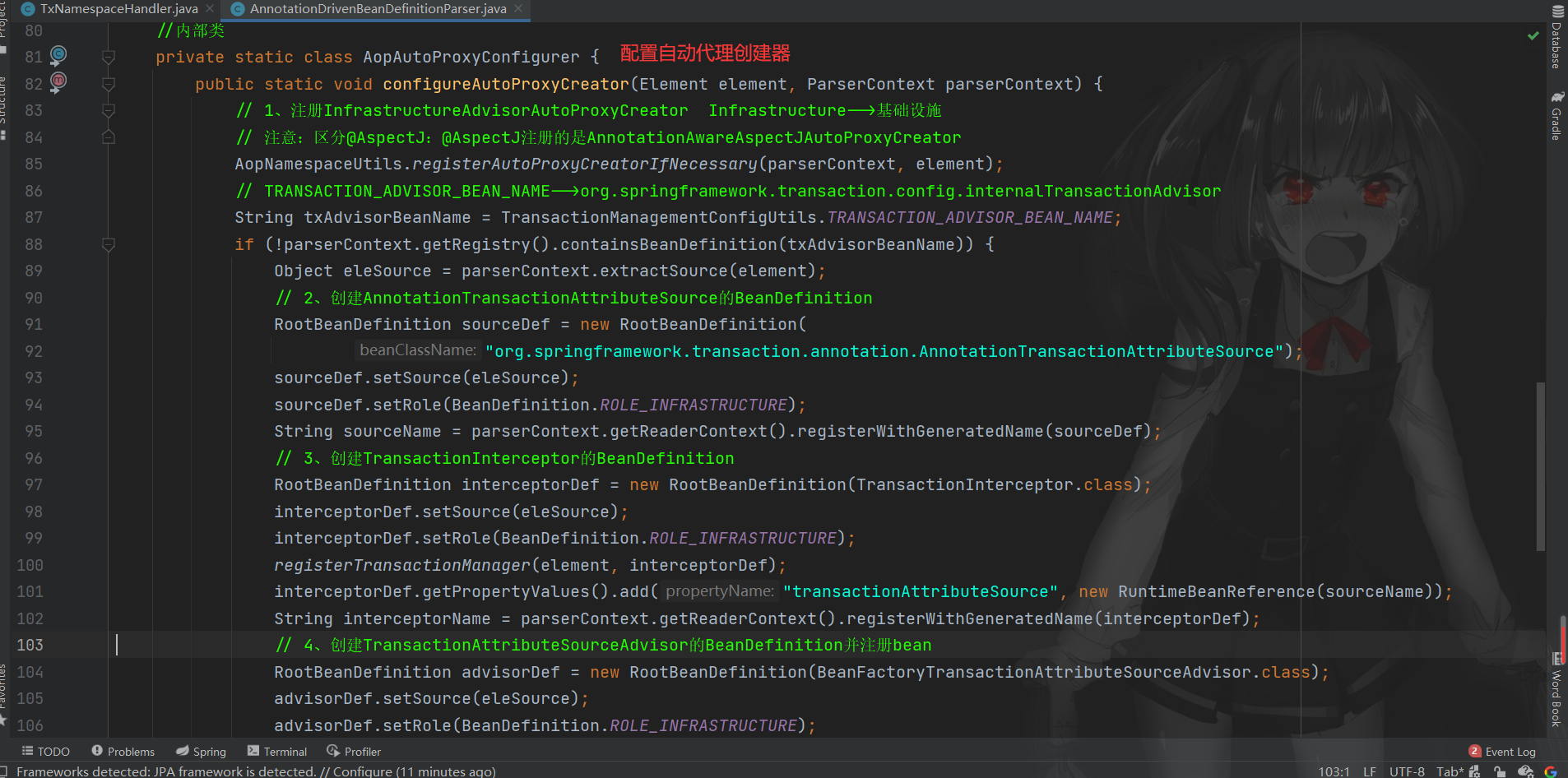Viewport: 1568px width, 778px height.
Task: Open the Problems view
Action: click(x=123, y=751)
